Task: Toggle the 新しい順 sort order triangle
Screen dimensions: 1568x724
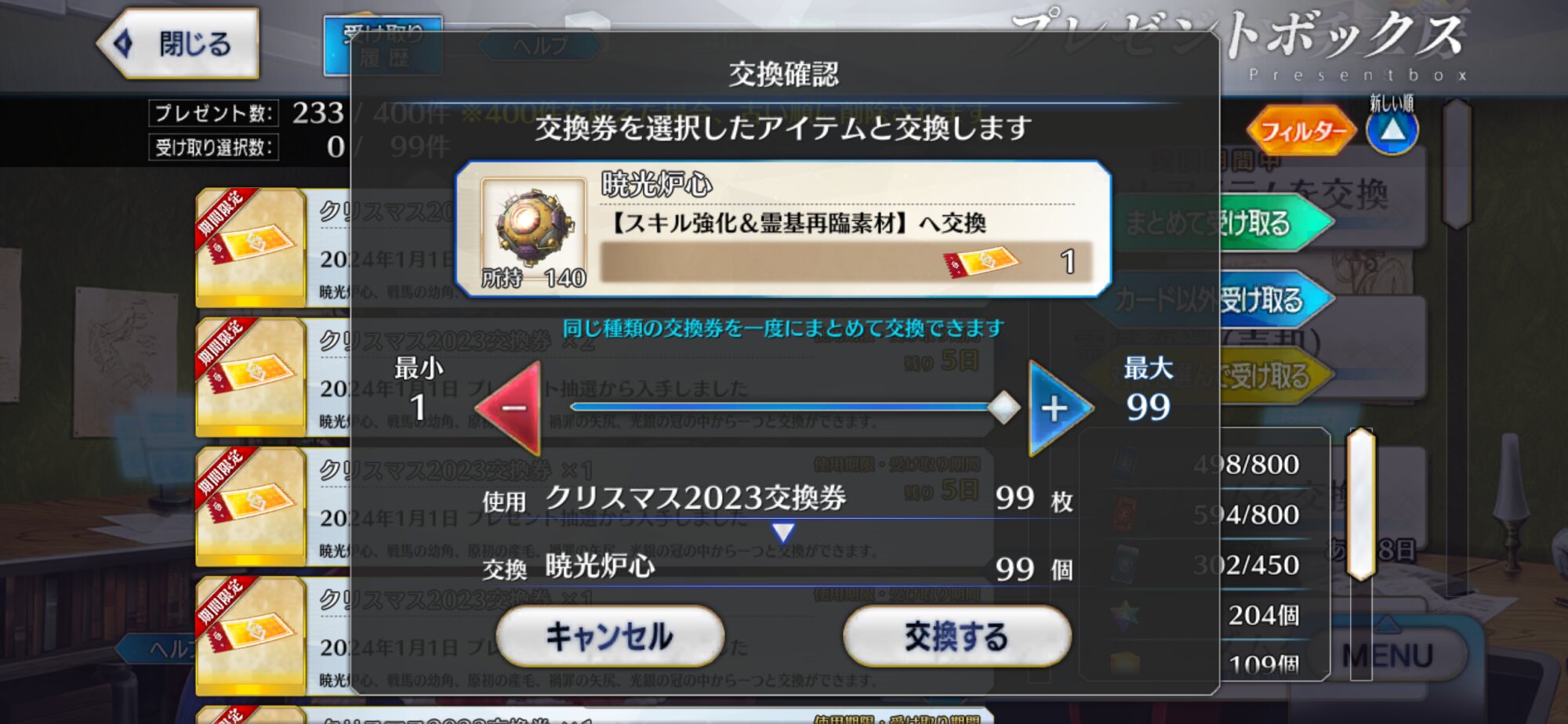Action: (1392, 129)
